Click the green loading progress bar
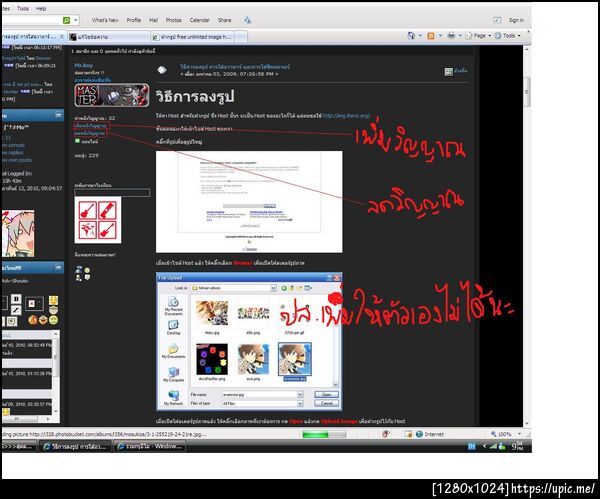This screenshot has width=600, height=499. click(x=324, y=434)
